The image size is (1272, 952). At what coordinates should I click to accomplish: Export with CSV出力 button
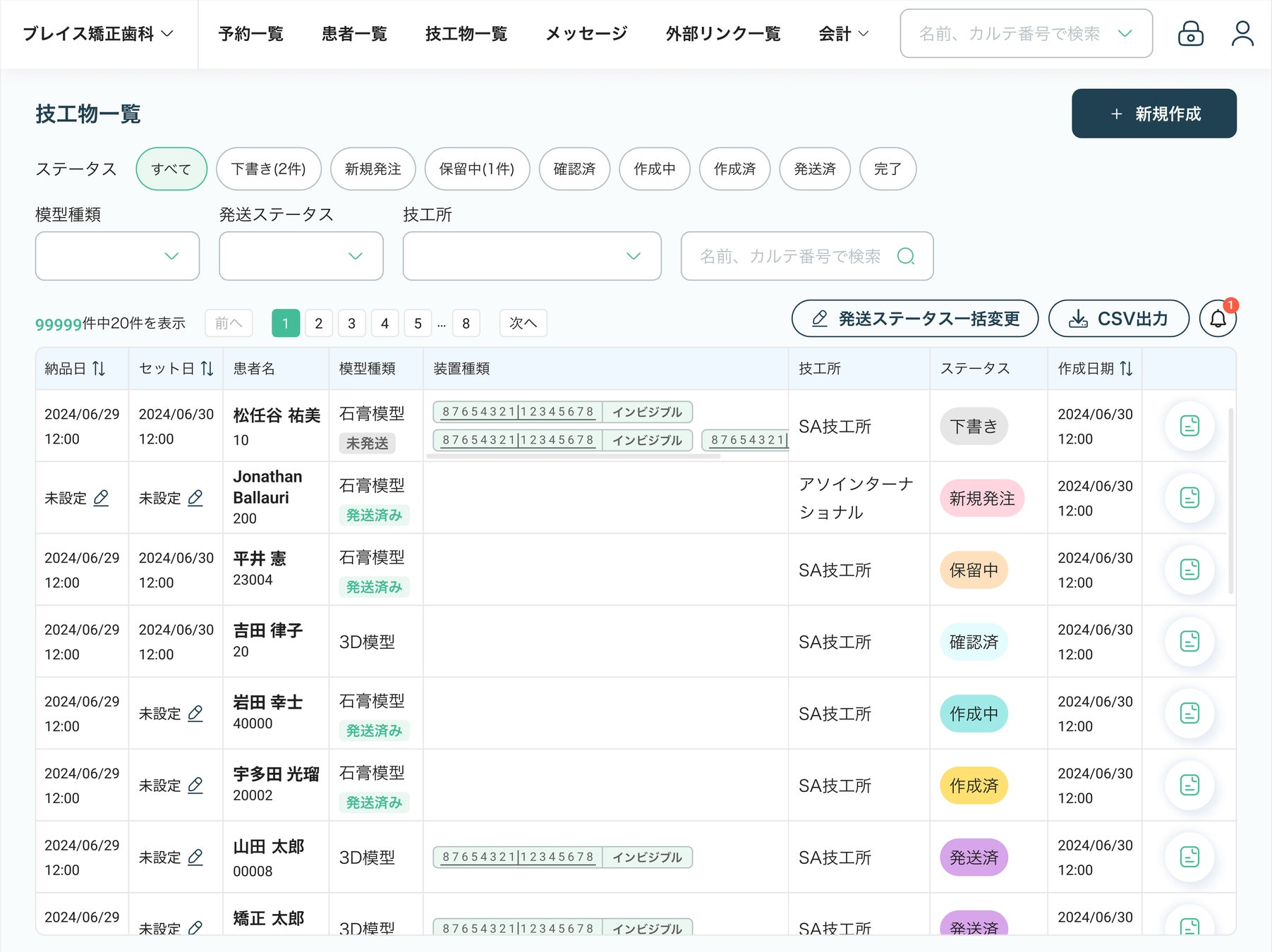(x=1118, y=319)
